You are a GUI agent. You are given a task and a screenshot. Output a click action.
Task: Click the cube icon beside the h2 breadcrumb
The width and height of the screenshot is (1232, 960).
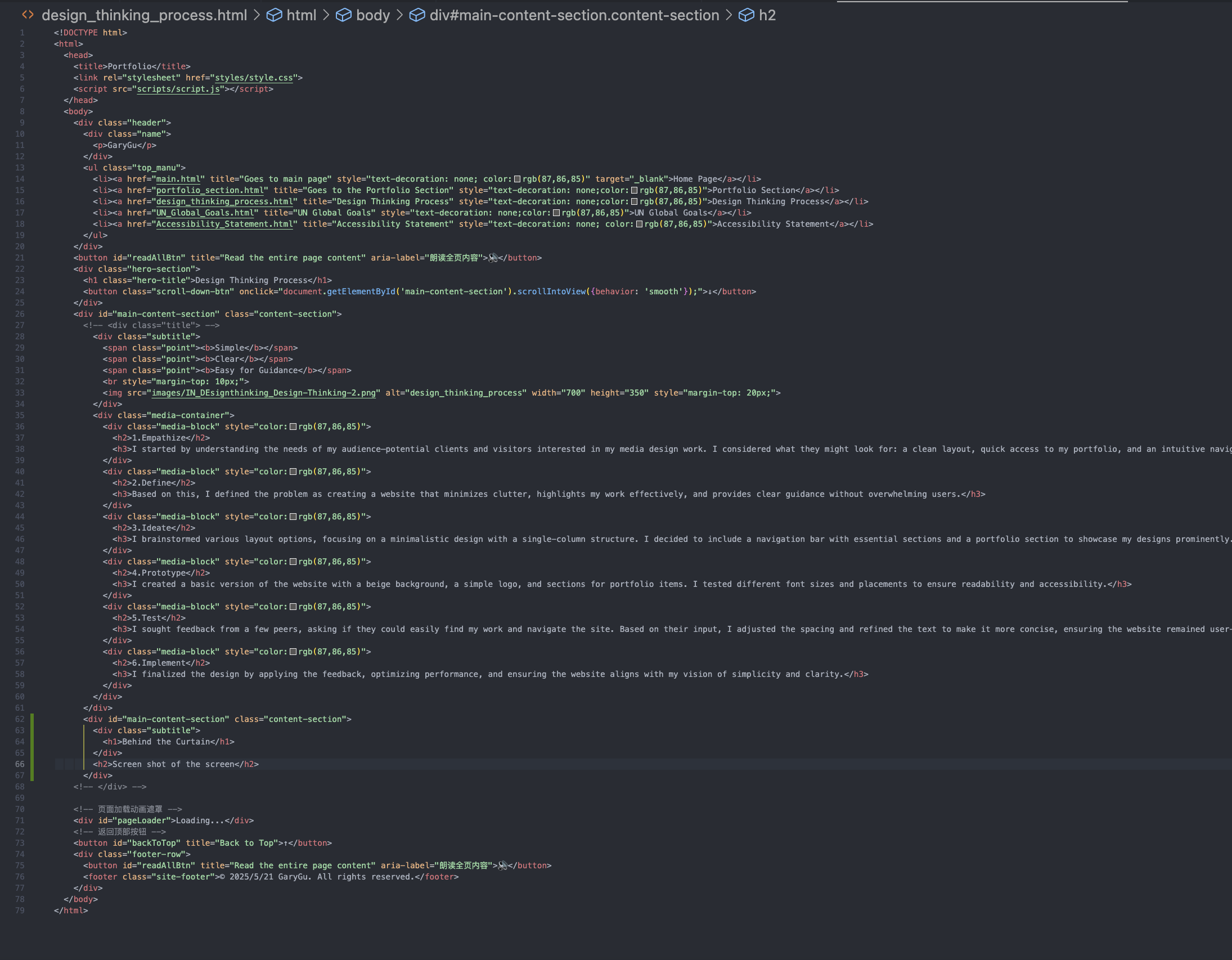[747, 15]
